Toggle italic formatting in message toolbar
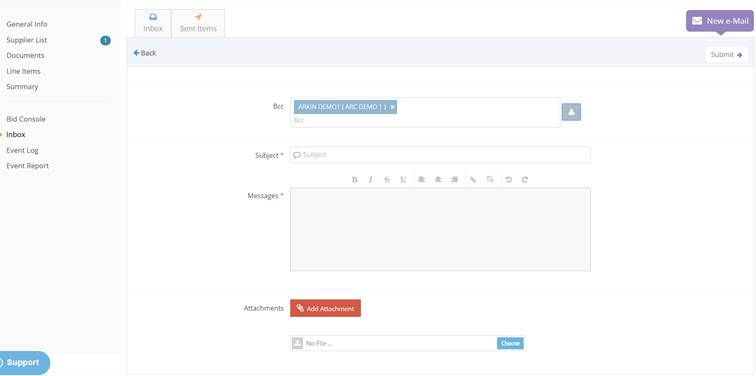 pos(370,179)
